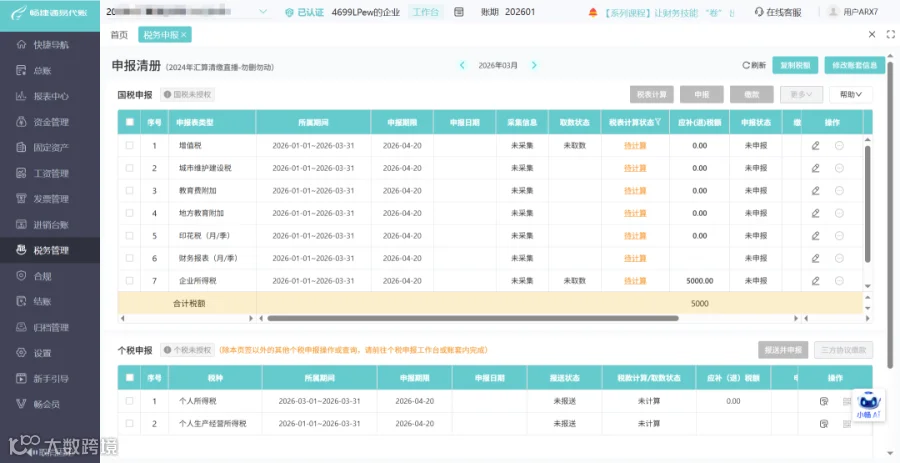Check the 个人生产经营所得税 row checkbox
The height and width of the screenshot is (463, 900).
tap(129, 423)
